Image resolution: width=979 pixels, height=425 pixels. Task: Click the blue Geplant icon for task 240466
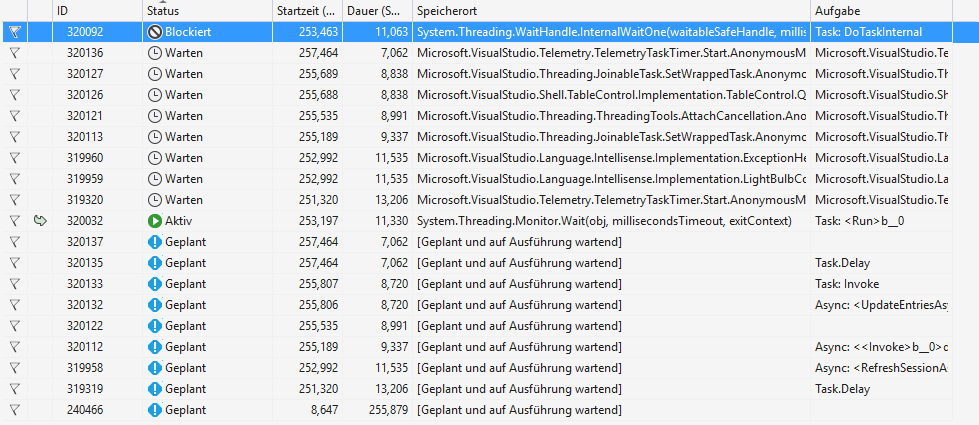tap(154, 410)
